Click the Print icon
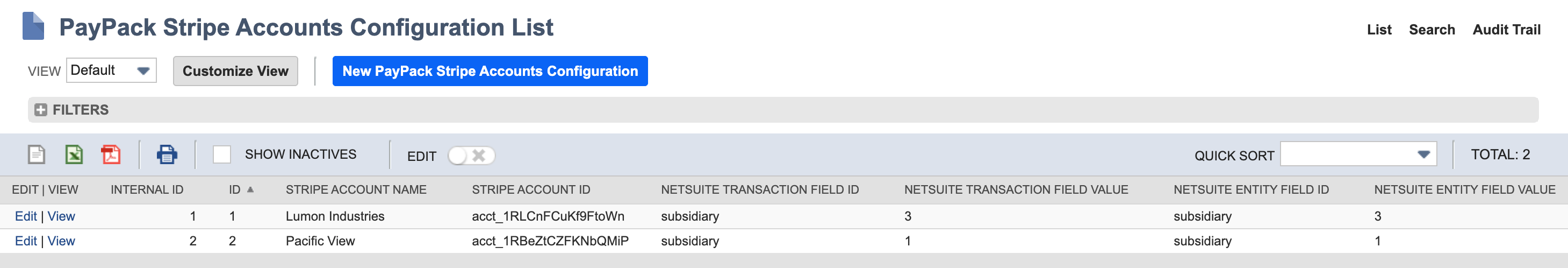1568x268 pixels. pyautogui.click(x=167, y=154)
